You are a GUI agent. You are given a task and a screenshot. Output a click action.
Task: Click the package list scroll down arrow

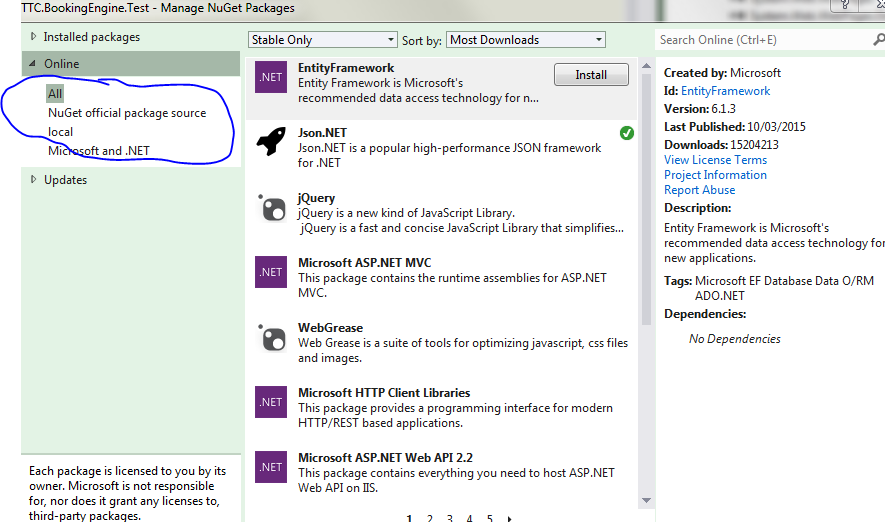[x=647, y=501]
